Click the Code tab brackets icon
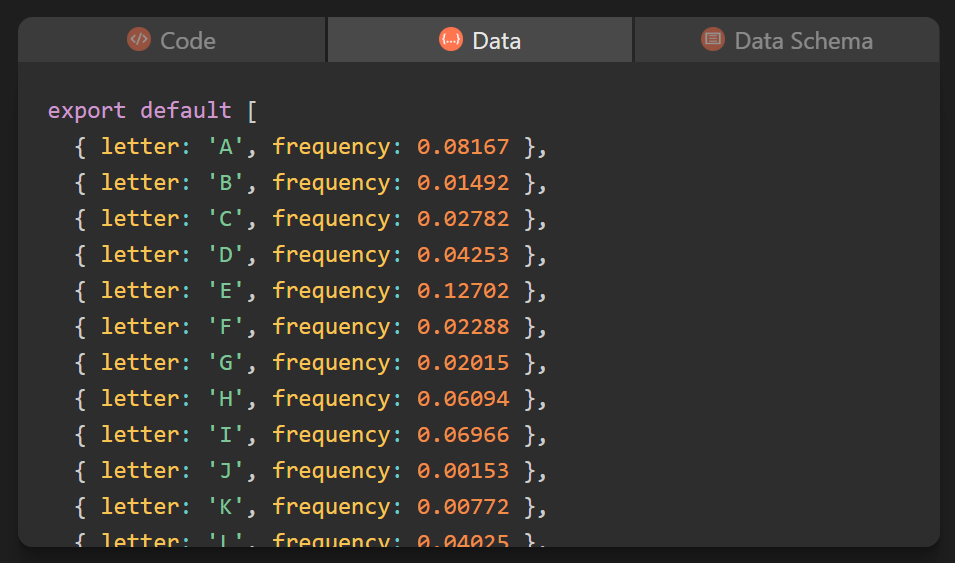Image resolution: width=955 pixels, height=563 pixels. tap(139, 40)
